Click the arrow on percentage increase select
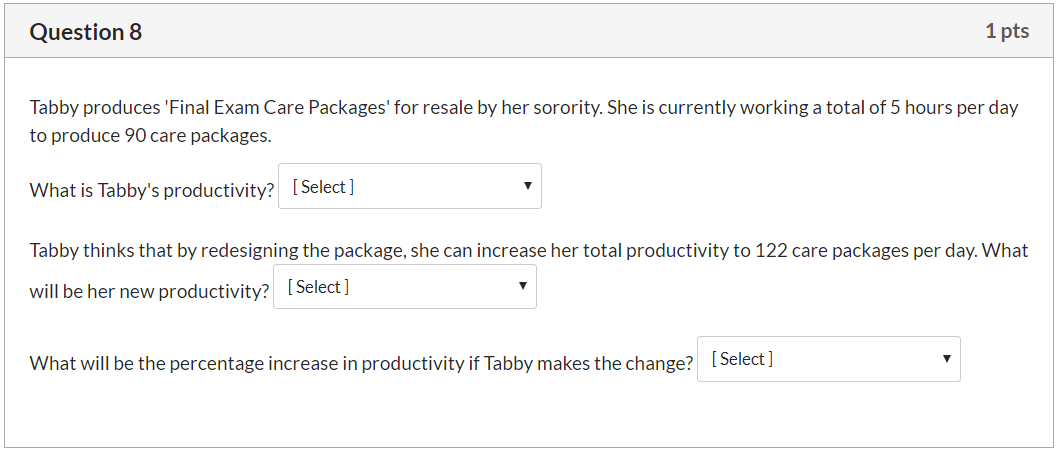The width and height of the screenshot is (1061, 449). pos(947,358)
